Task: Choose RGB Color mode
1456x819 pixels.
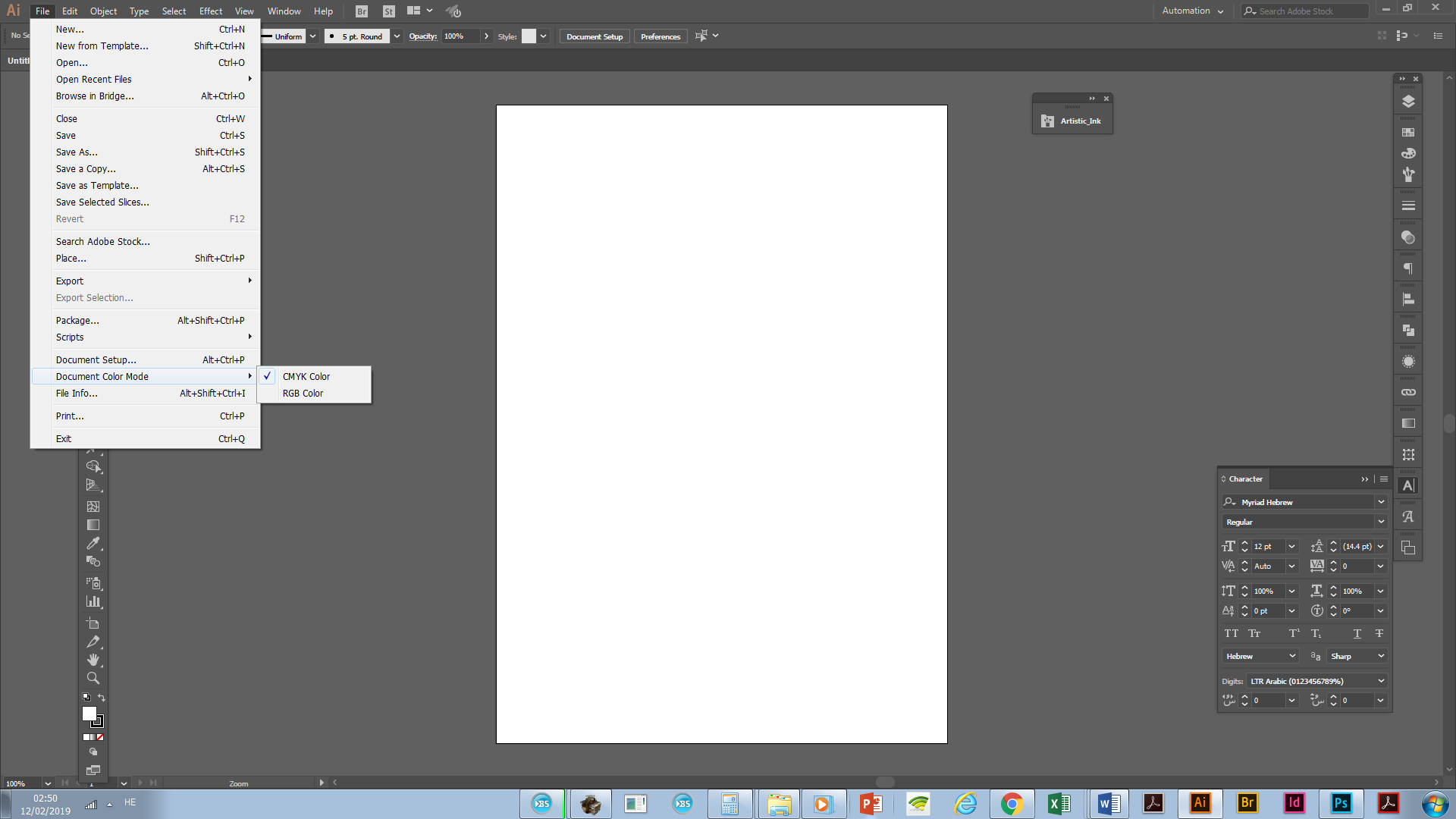Action: click(x=303, y=394)
